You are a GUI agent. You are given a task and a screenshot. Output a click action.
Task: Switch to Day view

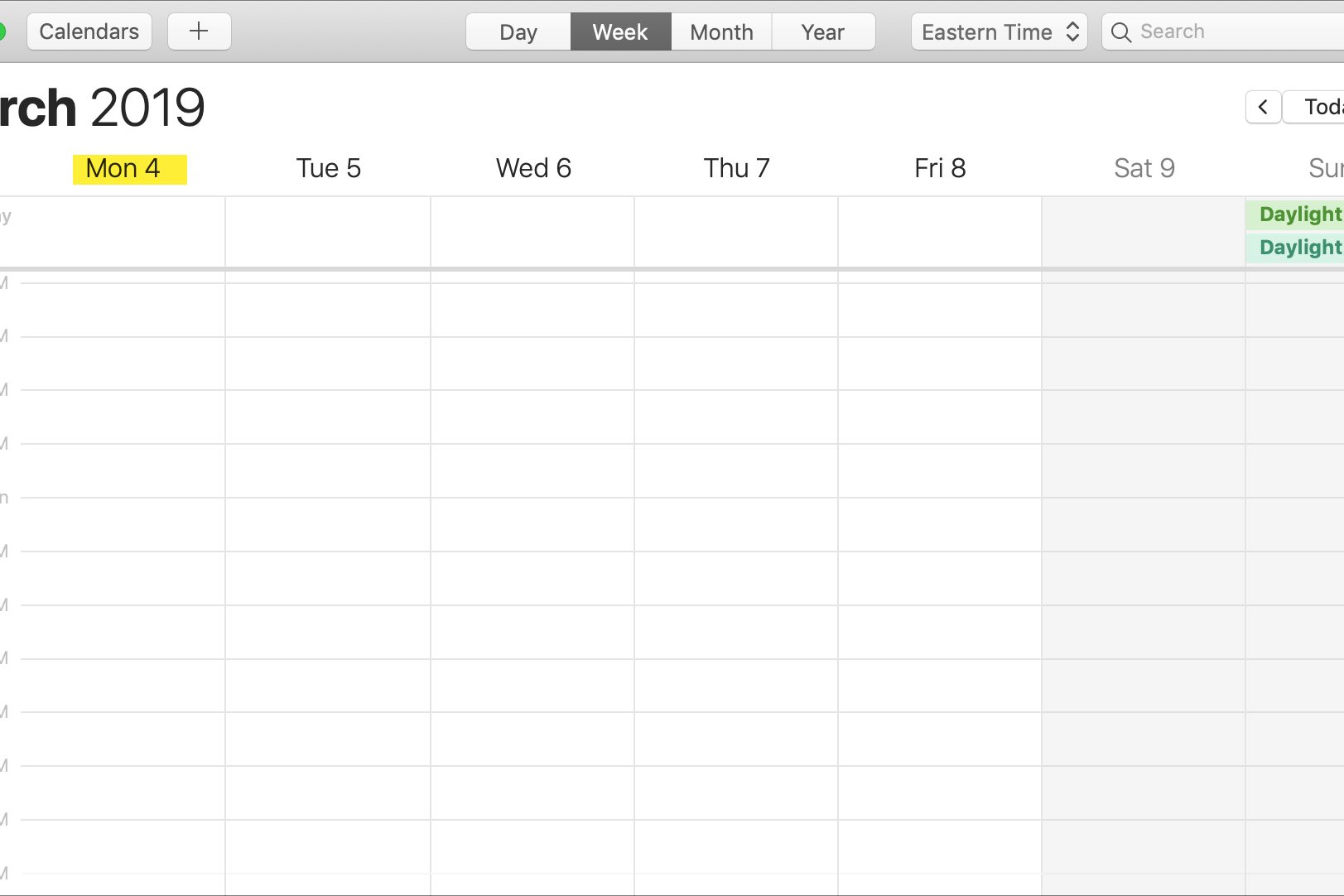click(x=518, y=32)
